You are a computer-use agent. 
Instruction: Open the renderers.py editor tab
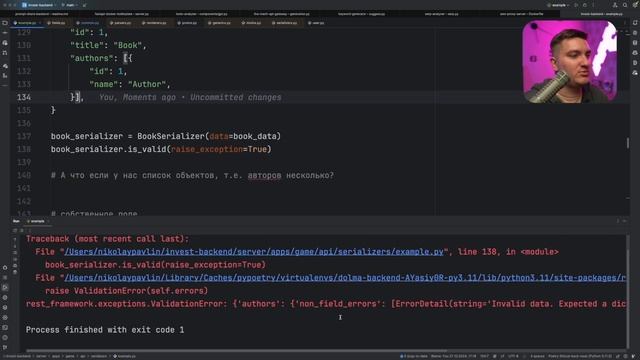pos(154,23)
